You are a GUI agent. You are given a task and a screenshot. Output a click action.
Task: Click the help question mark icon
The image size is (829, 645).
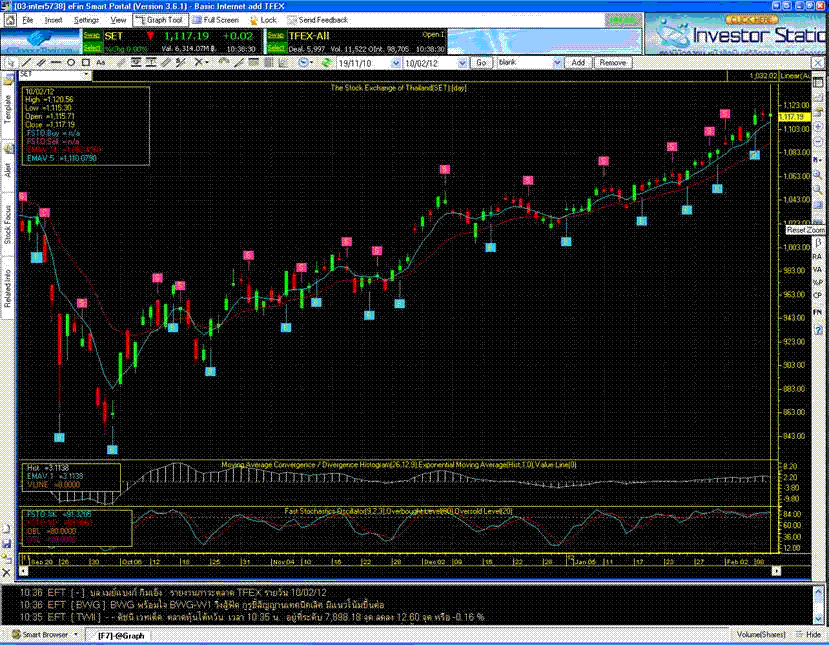[818, 330]
